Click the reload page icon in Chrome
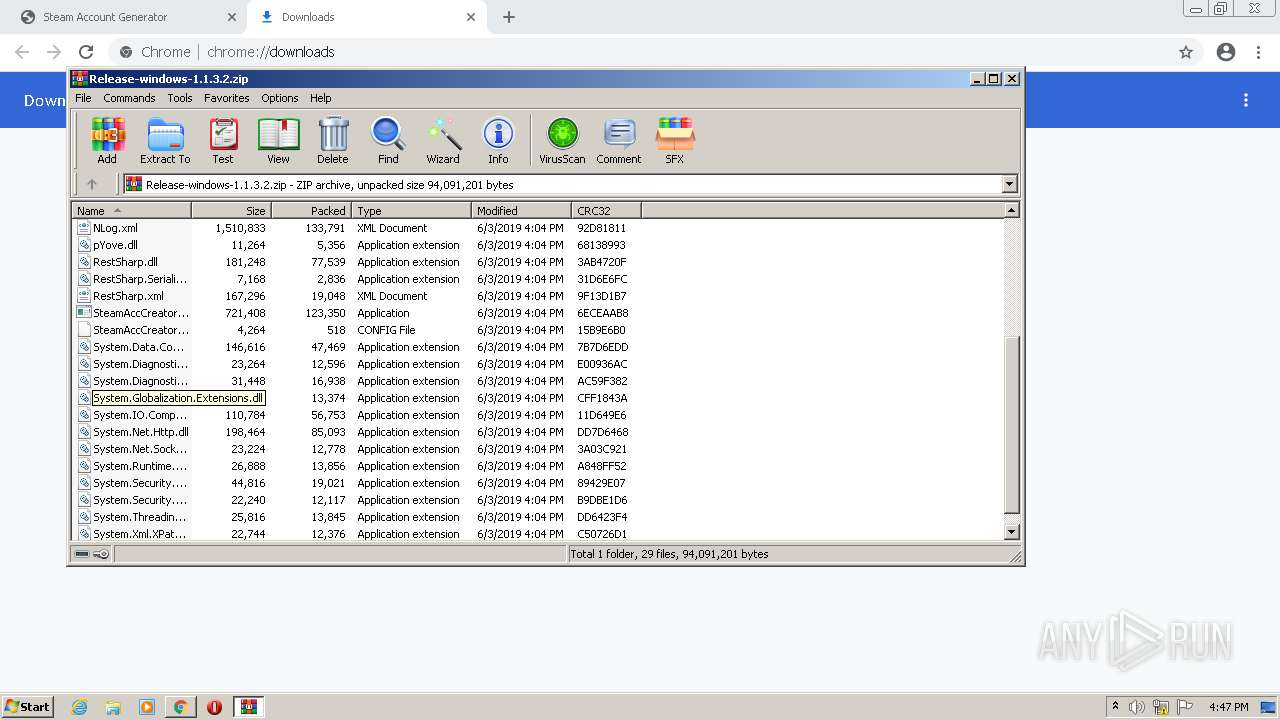 [86, 52]
